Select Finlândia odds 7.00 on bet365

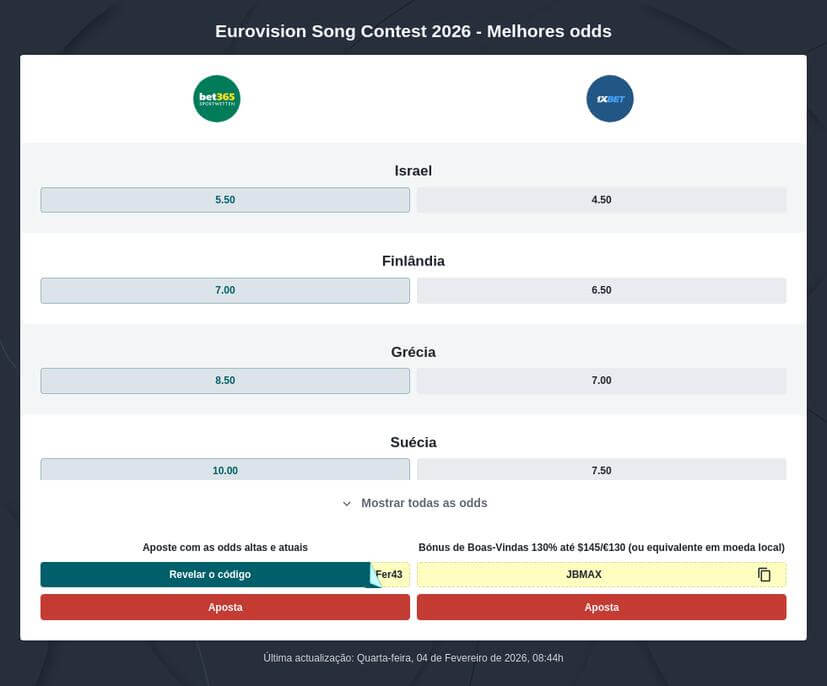(x=225, y=290)
